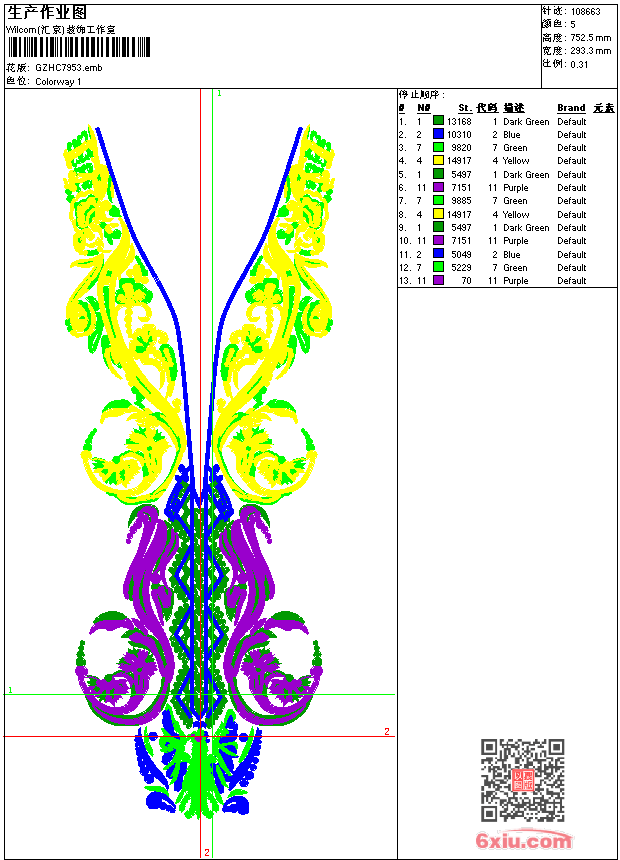Click the 14917 stitch count in stop 8
Viewport: 620px width, 860px height.
click(x=460, y=215)
